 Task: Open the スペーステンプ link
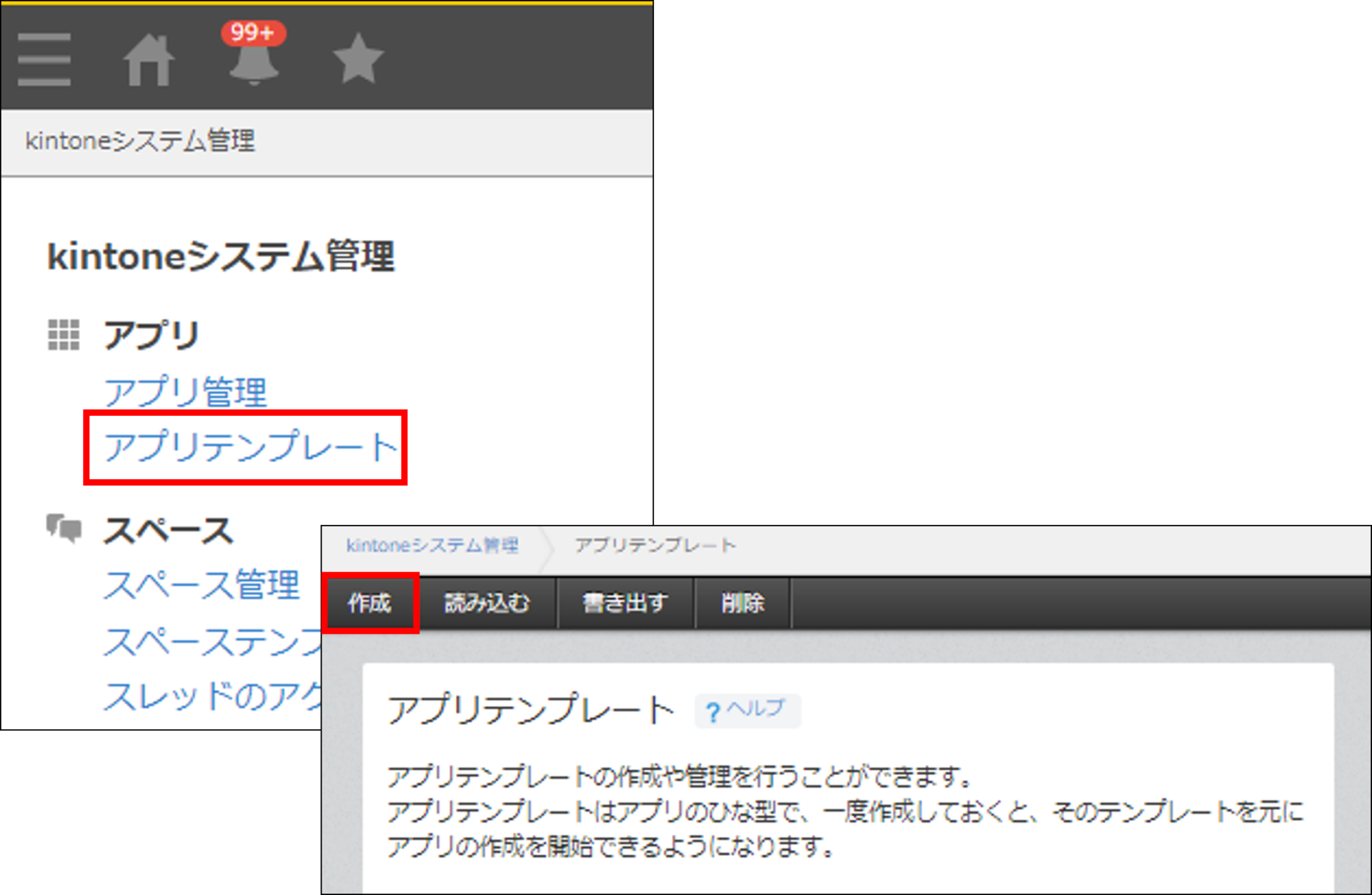click(x=214, y=641)
